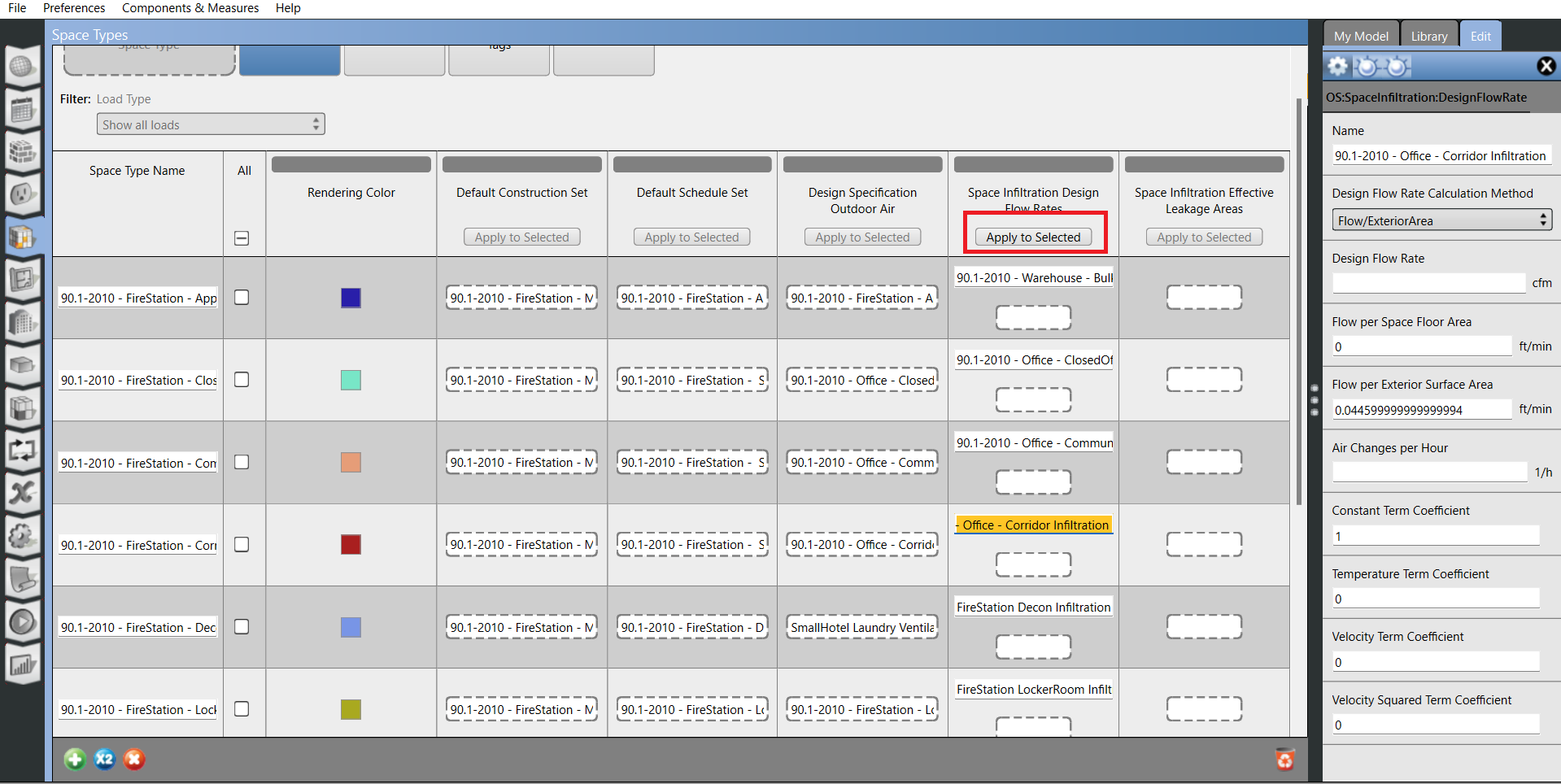This screenshot has height=784, width=1561.
Task: Open the Loads electrical outlet icon
Action: point(22,194)
